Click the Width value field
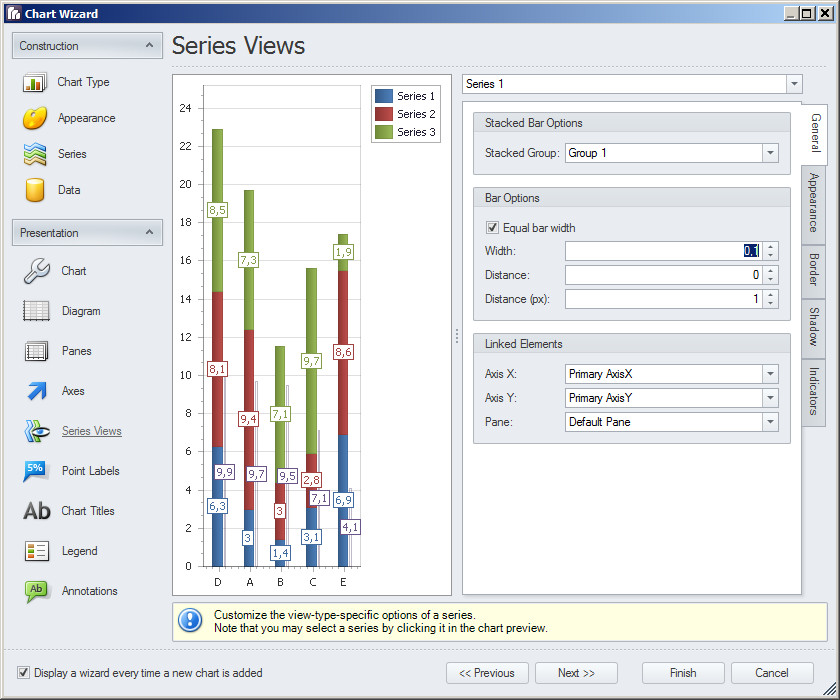Image resolution: width=840 pixels, height=700 pixels. point(664,251)
